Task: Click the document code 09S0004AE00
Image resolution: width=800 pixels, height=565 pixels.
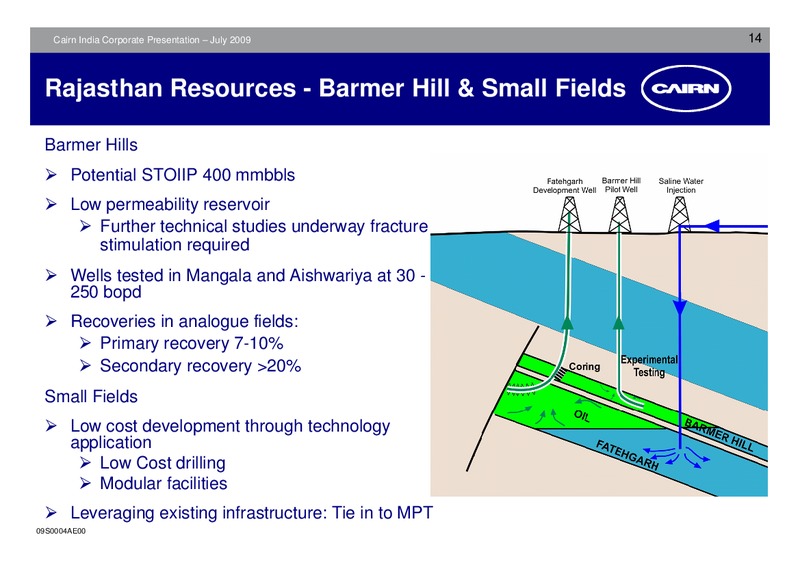Action: (x=61, y=531)
